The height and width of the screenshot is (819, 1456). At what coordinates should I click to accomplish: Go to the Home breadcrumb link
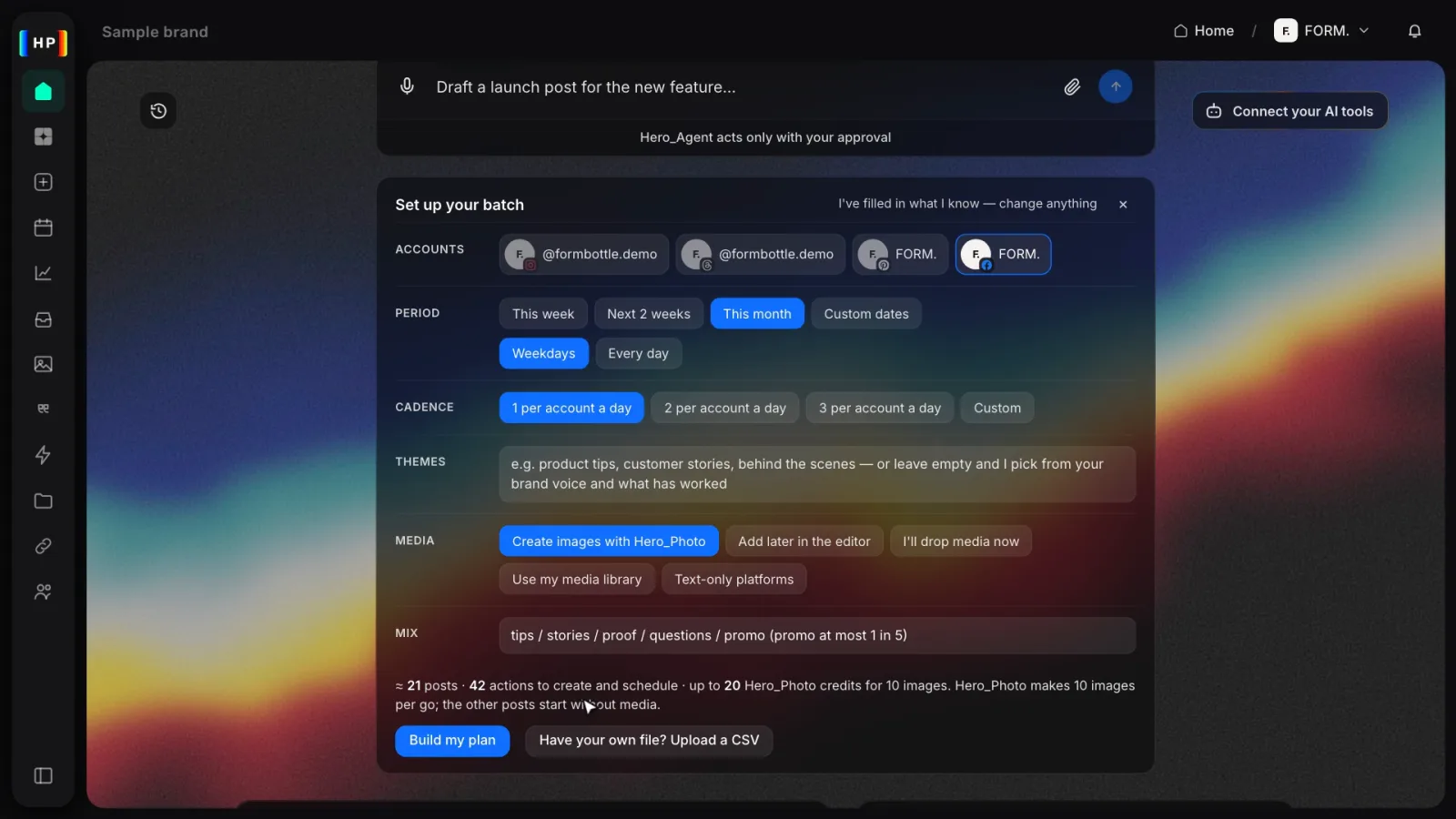[1203, 31]
